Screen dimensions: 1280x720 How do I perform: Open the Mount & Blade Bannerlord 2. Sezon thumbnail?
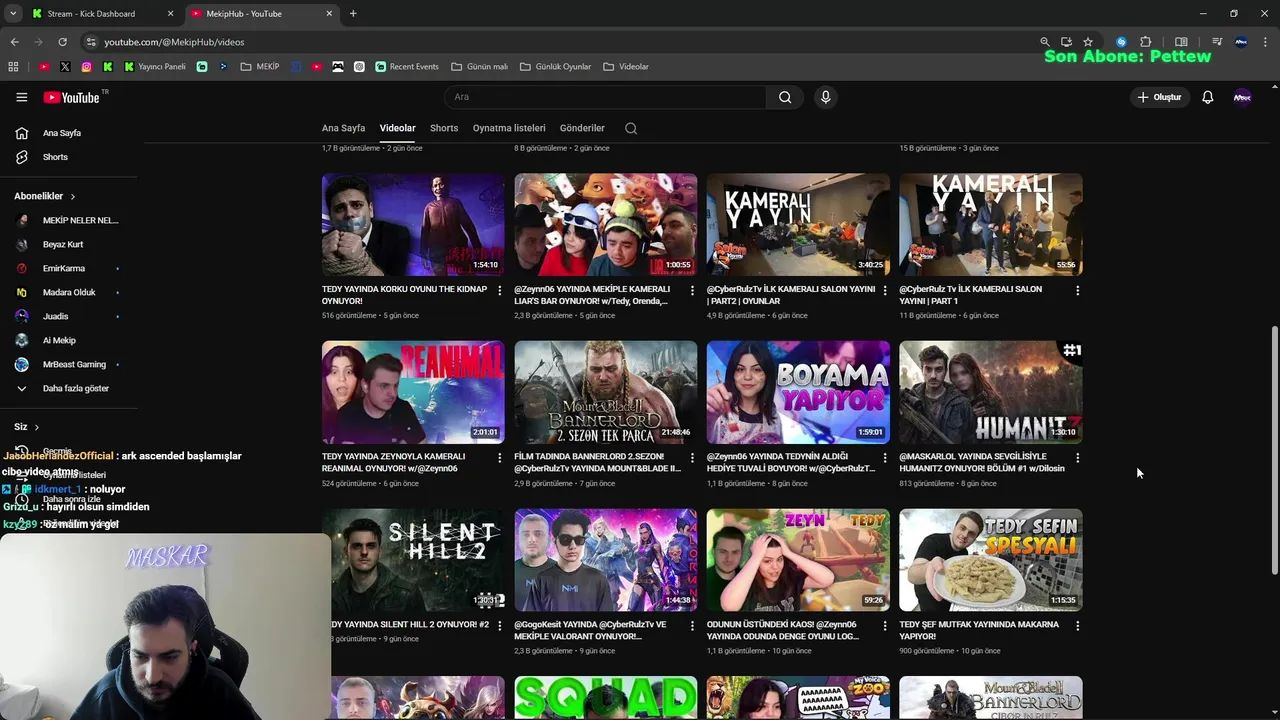click(606, 392)
